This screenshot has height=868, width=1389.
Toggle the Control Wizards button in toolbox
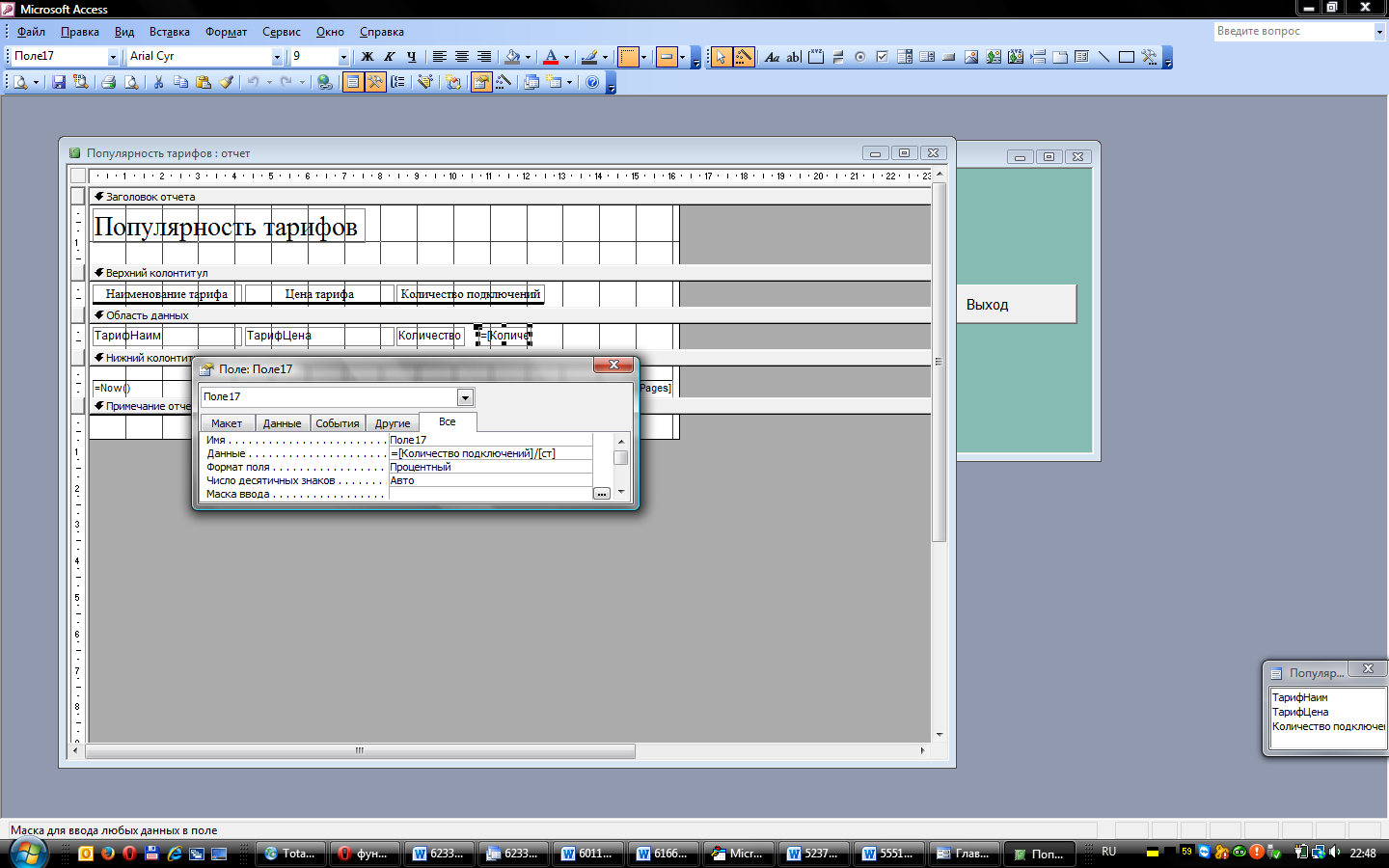point(744,57)
